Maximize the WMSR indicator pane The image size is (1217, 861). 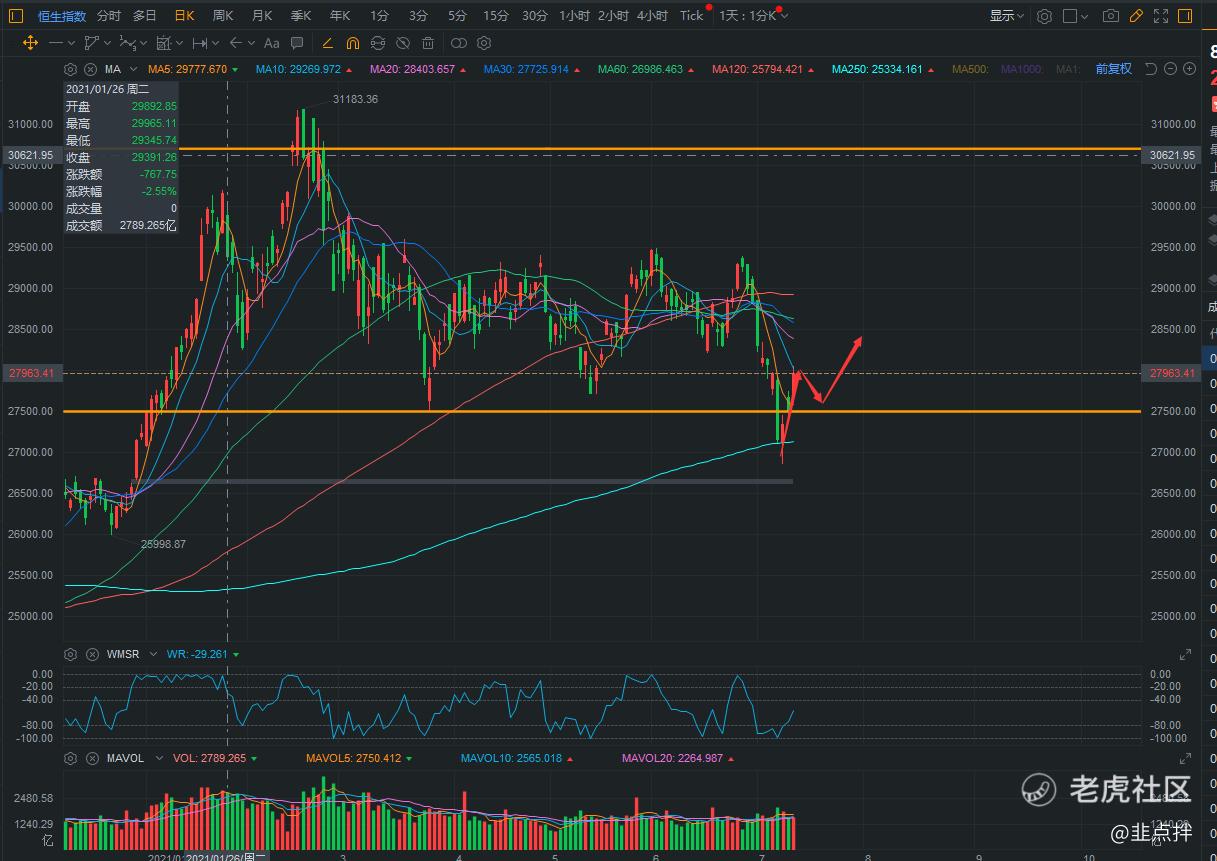click(1185, 654)
